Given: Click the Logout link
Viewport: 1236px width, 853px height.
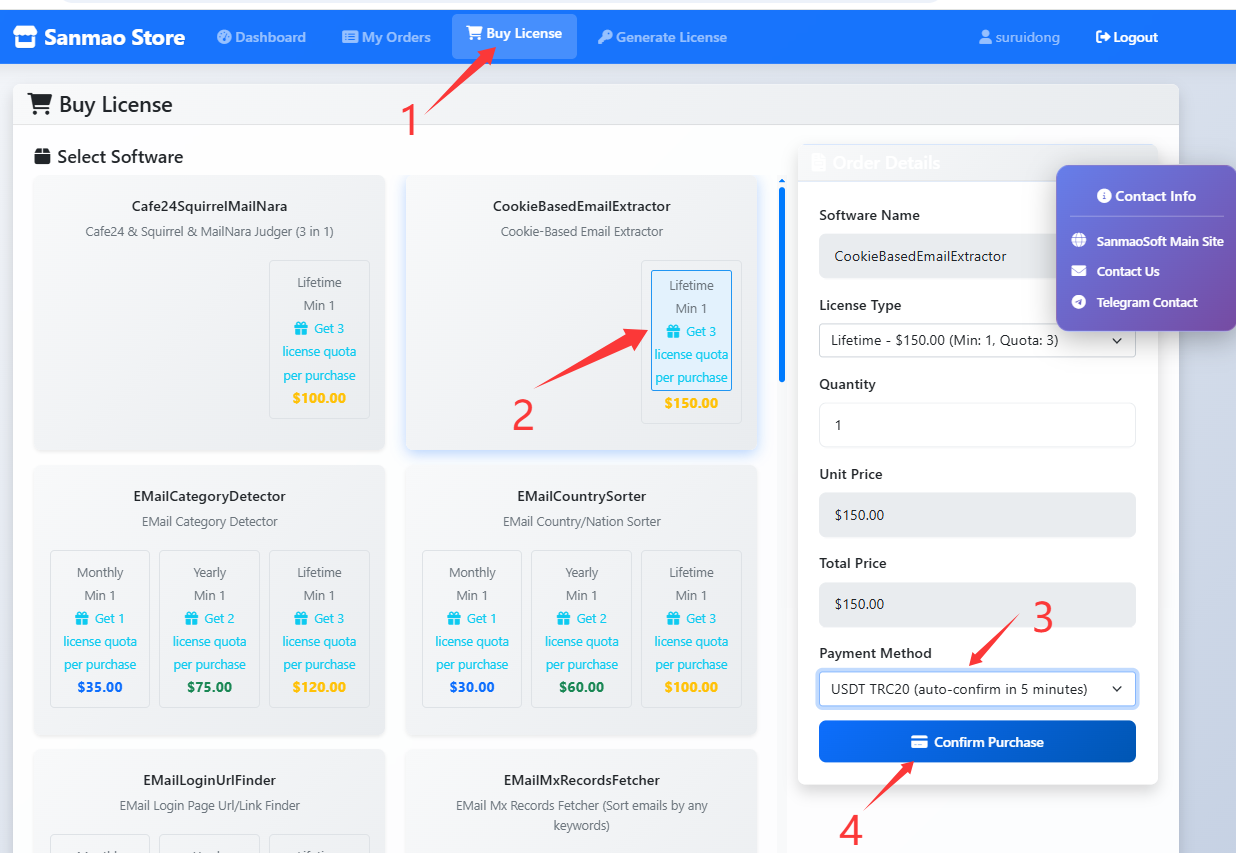Looking at the screenshot, I should click(1126, 37).
